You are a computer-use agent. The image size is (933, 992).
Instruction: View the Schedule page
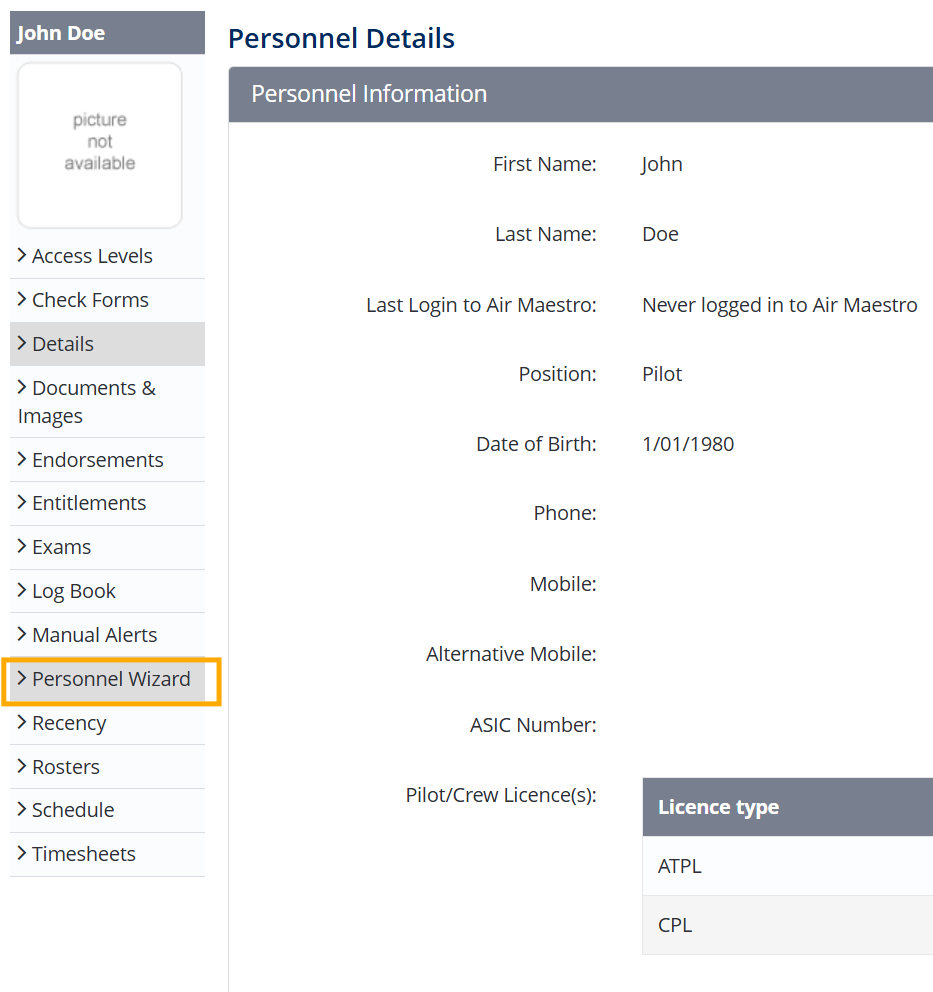coord(73,810)
